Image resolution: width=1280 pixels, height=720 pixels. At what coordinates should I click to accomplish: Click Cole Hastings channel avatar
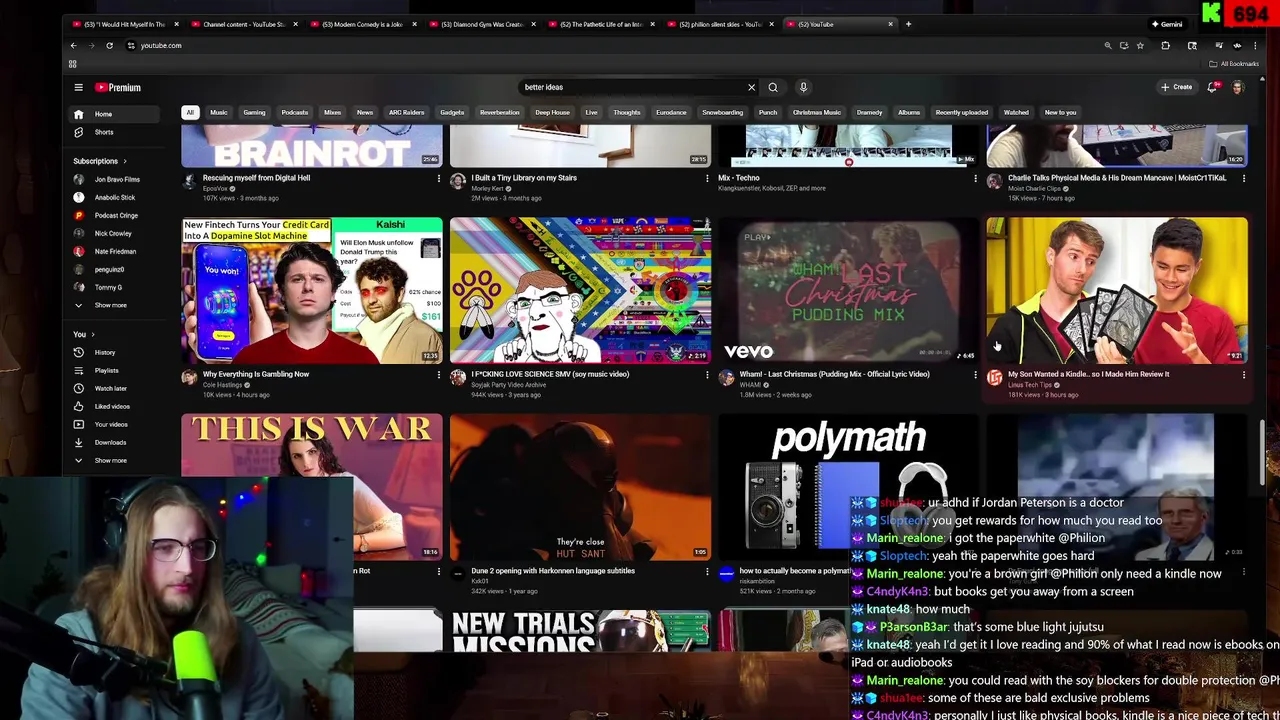point(189,378)
